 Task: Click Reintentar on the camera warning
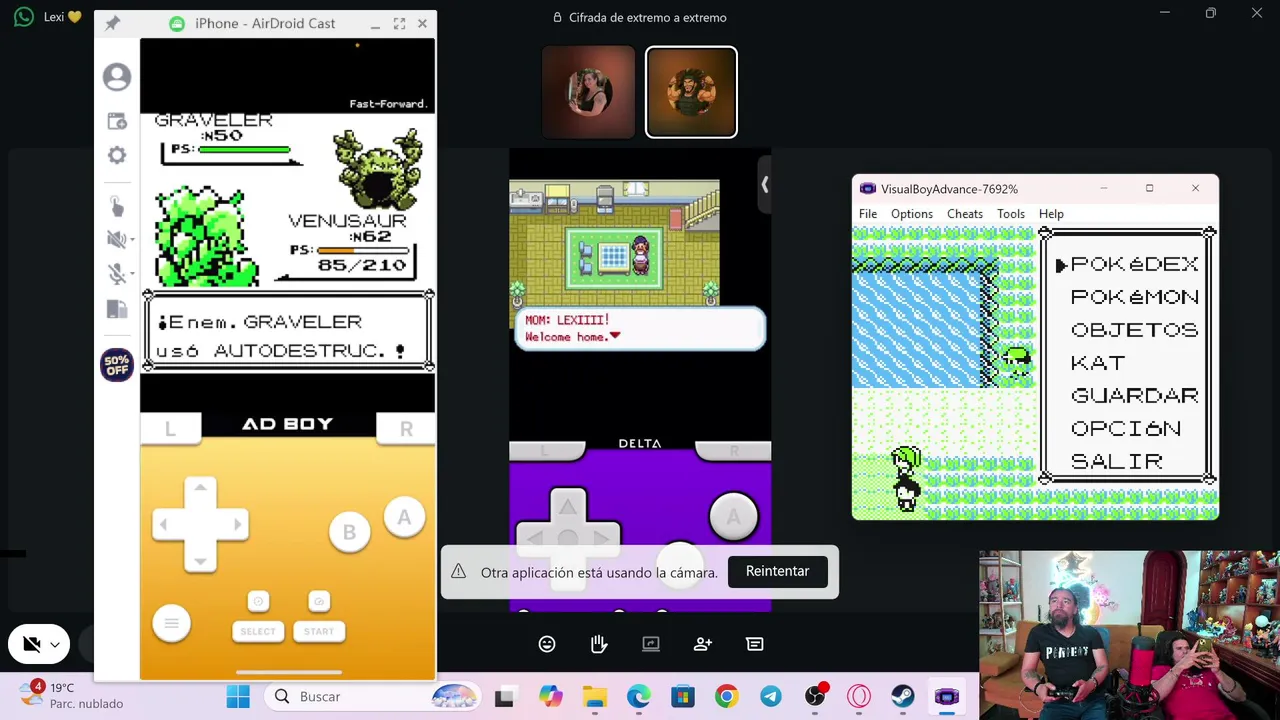[x=777, y=571]
